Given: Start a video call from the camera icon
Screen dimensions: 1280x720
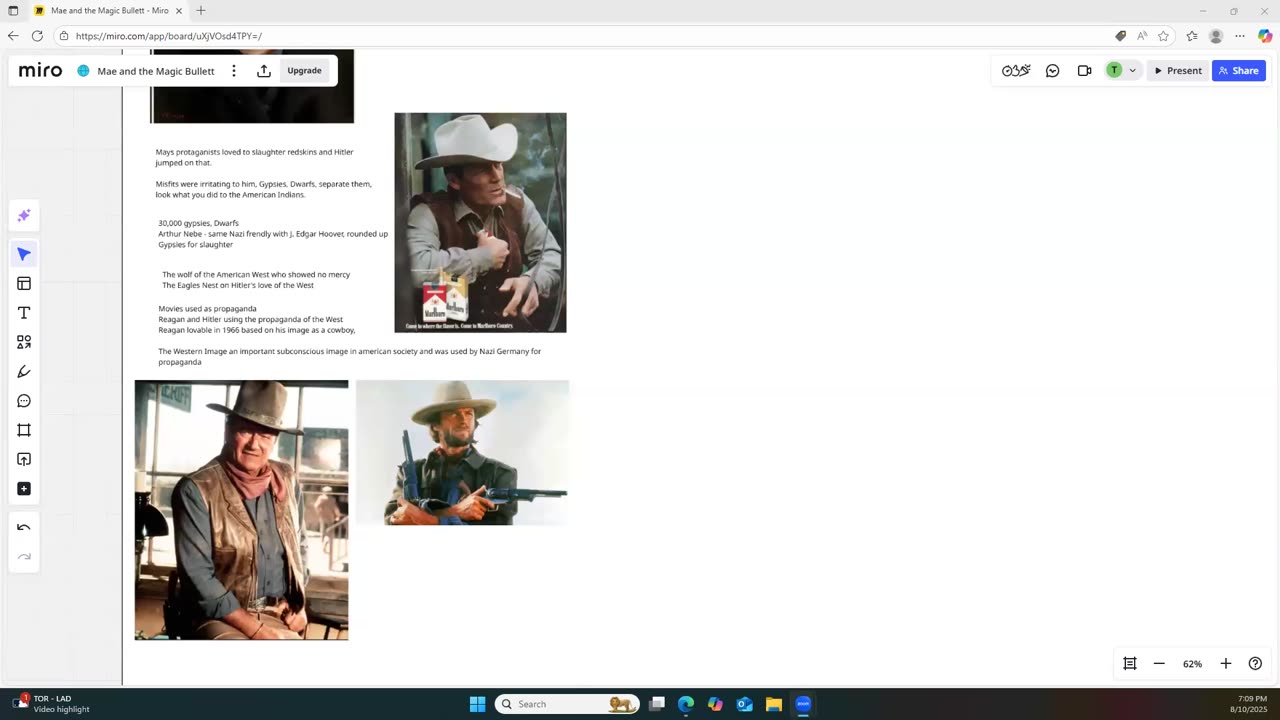Looking at the screenshot, I should [1084, 71].
